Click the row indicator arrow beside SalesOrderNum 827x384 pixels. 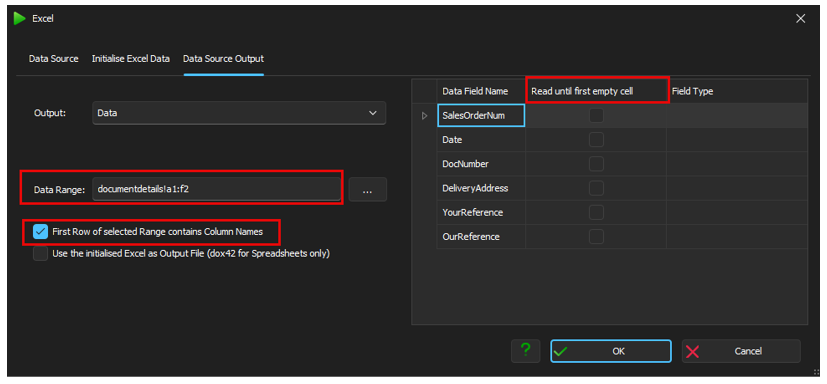coord(425,116)
